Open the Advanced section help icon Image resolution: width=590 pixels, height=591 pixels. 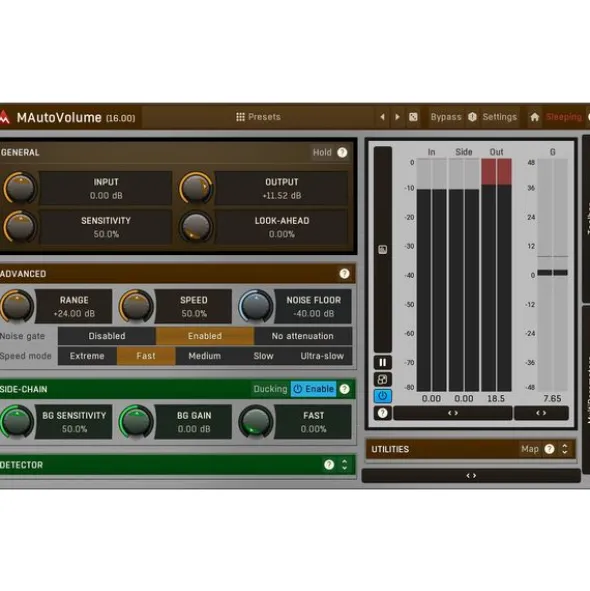pos(344,274)
